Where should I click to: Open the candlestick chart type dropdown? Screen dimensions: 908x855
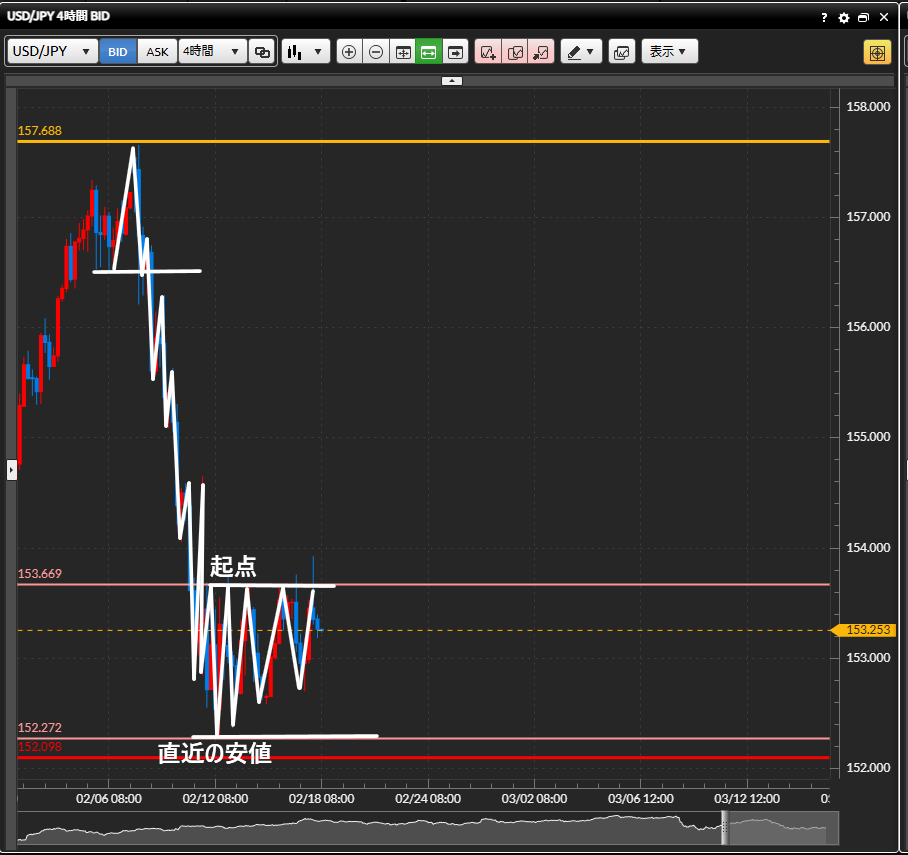(x=306, y=52)
